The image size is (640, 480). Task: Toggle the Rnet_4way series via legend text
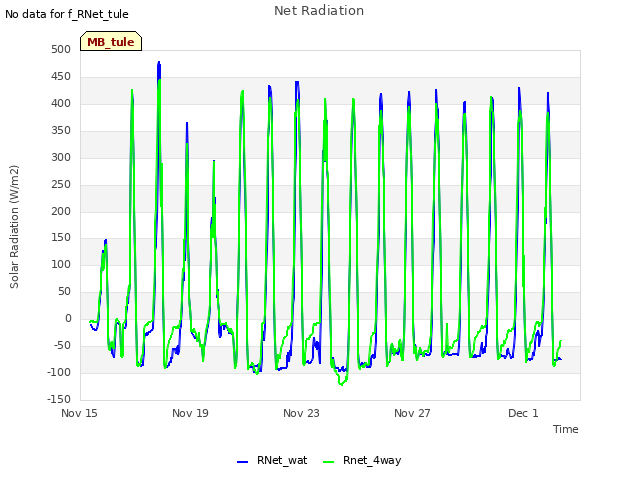pyautogui.click(x=372, y=460)
